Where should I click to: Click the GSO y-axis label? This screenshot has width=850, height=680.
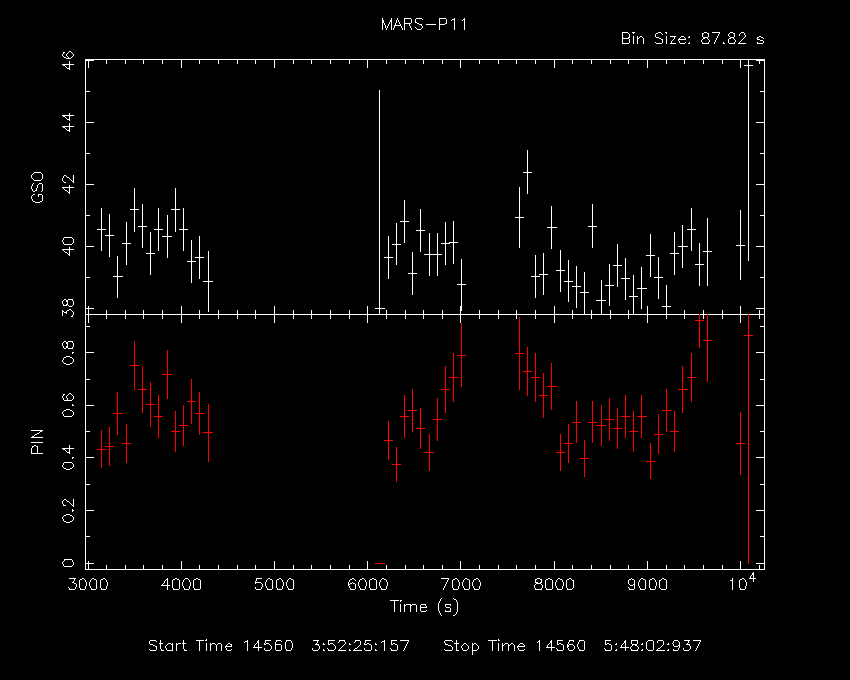click(37, 187)
